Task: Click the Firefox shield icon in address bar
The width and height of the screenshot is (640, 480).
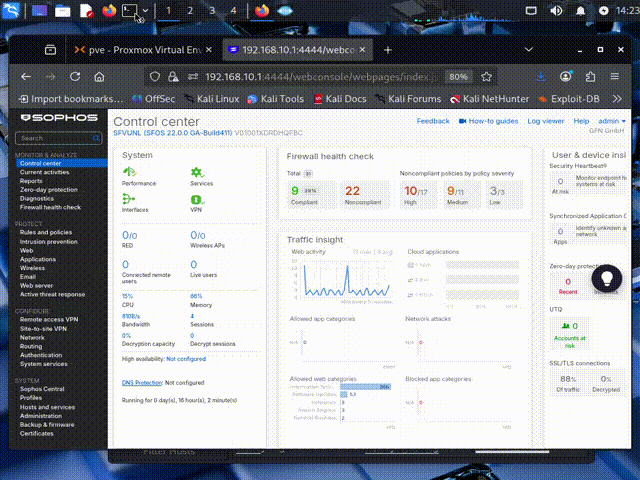Action: point(155,76)
